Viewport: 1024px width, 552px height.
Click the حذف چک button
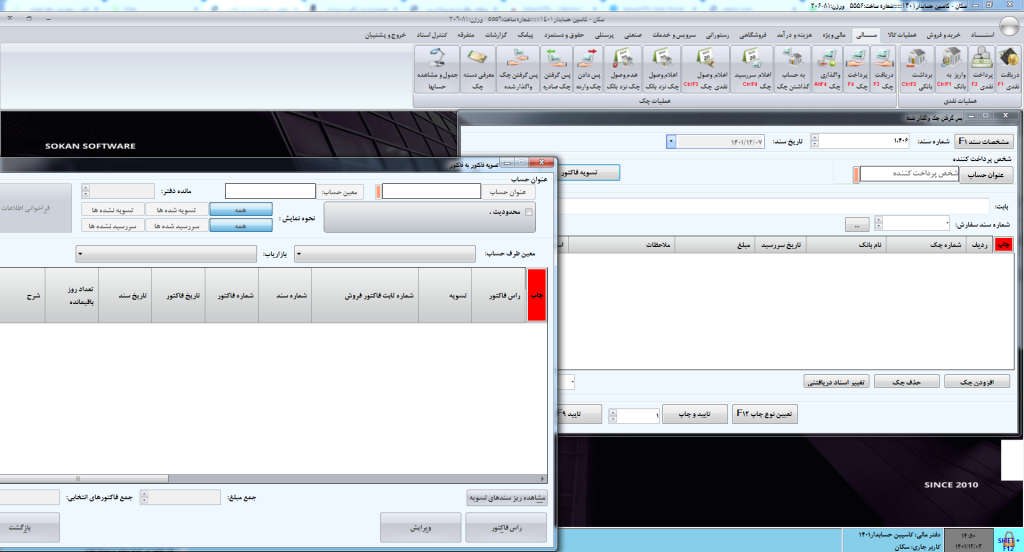tap(906, 382)
